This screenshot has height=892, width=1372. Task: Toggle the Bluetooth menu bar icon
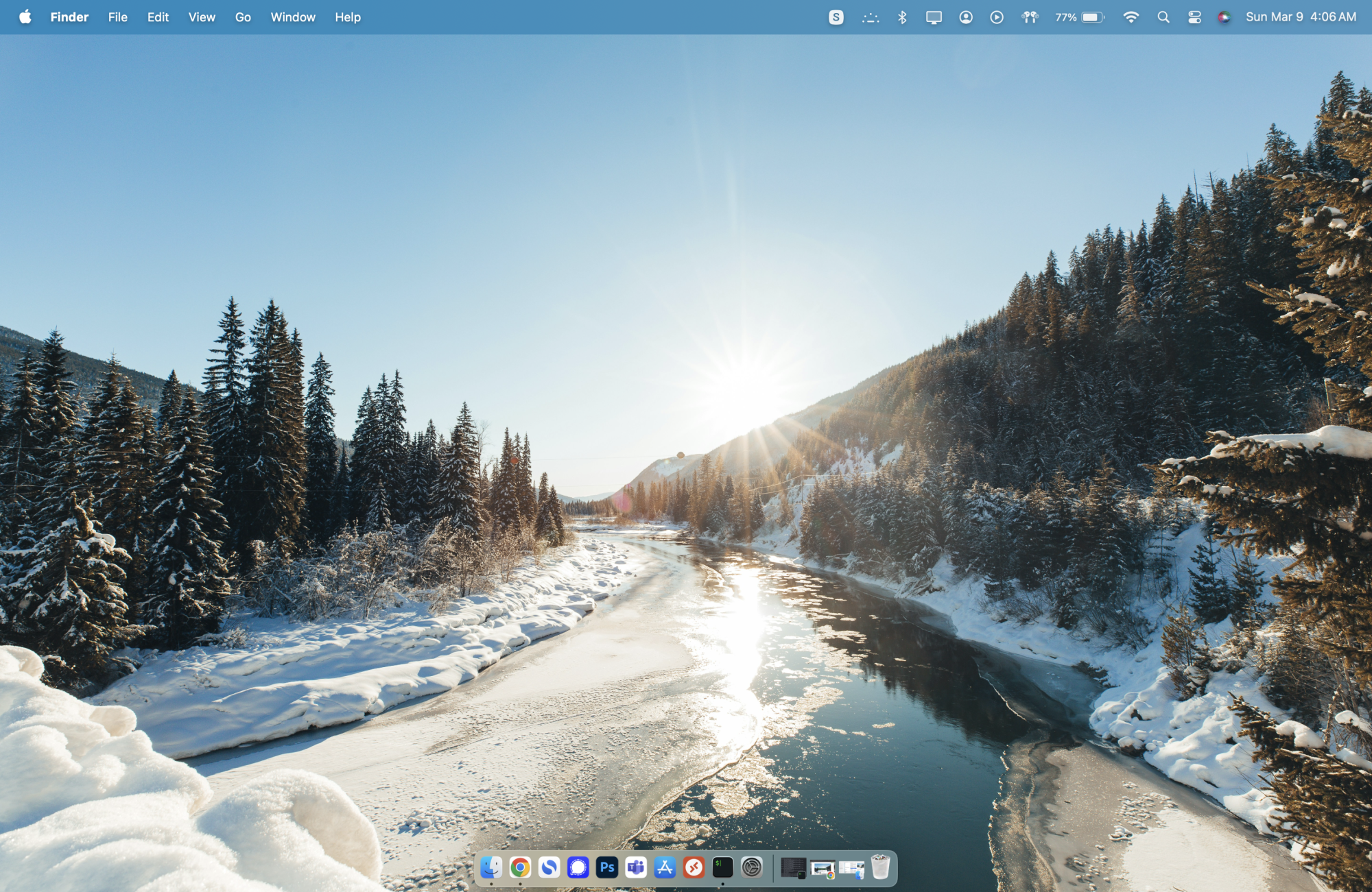click(902, 17)
